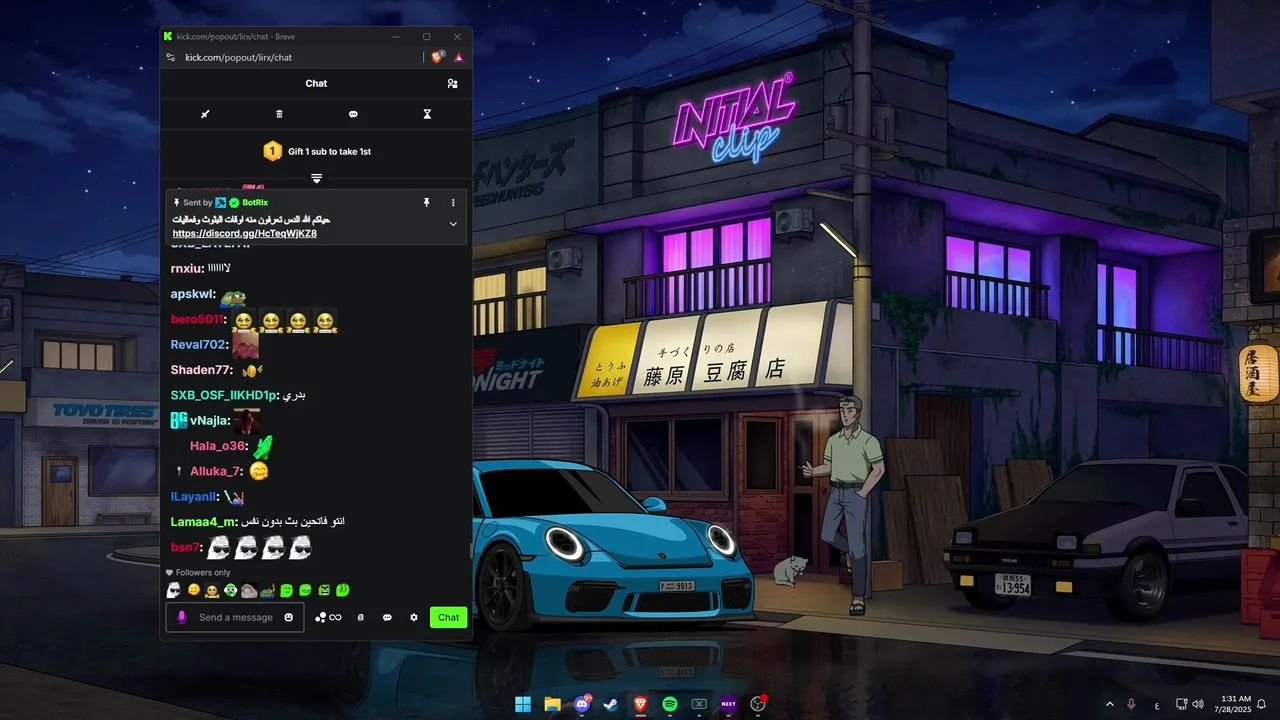The height and width of the screenshot is (720, 1280).
Task: Click username bero5011 in chat
Action: pyautogui.click(x=196, y=319)
